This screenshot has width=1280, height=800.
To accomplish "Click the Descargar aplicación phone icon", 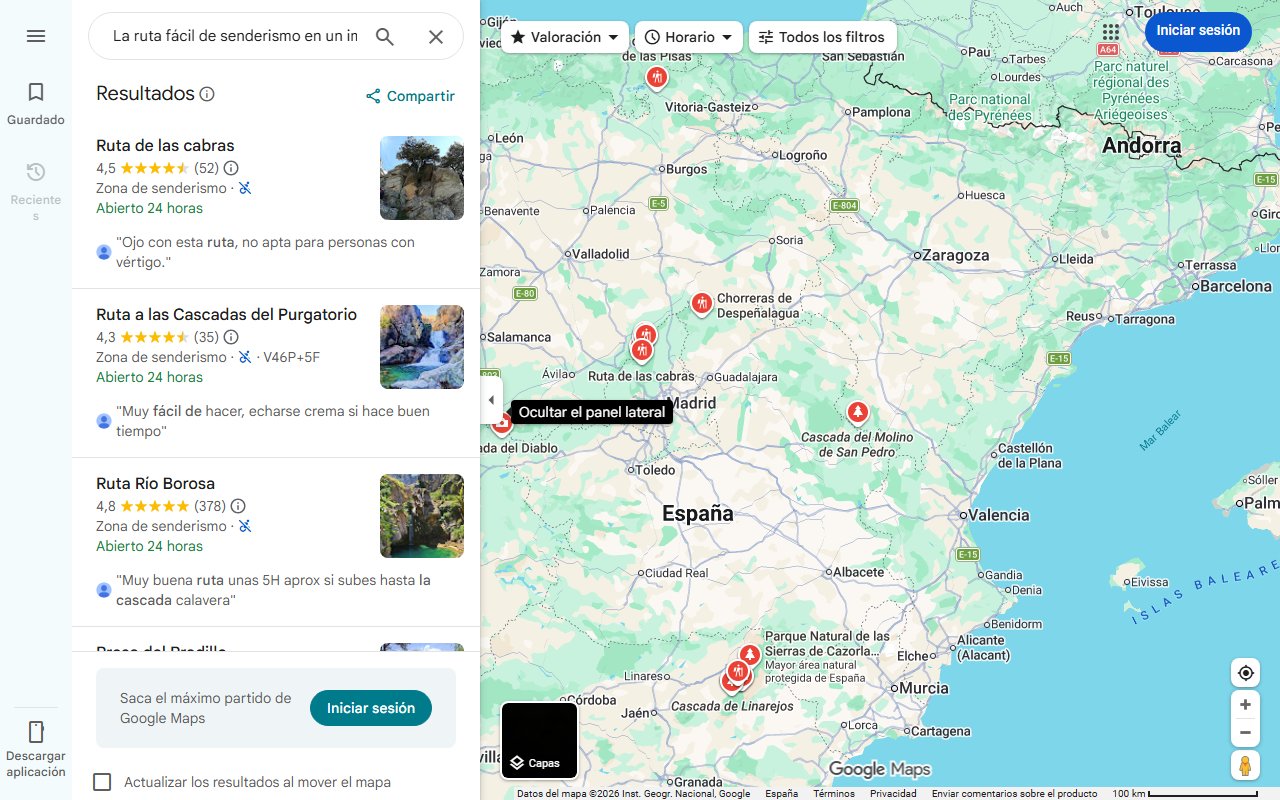I will tap(36, 732).
